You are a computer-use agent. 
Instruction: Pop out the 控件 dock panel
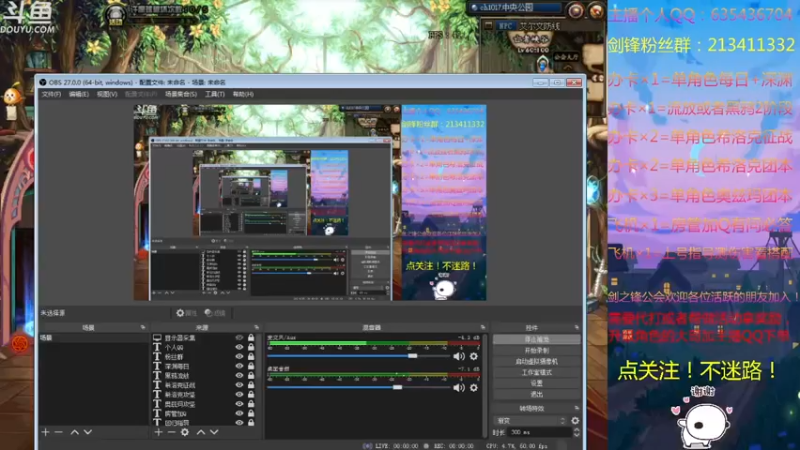pos(577,327)
